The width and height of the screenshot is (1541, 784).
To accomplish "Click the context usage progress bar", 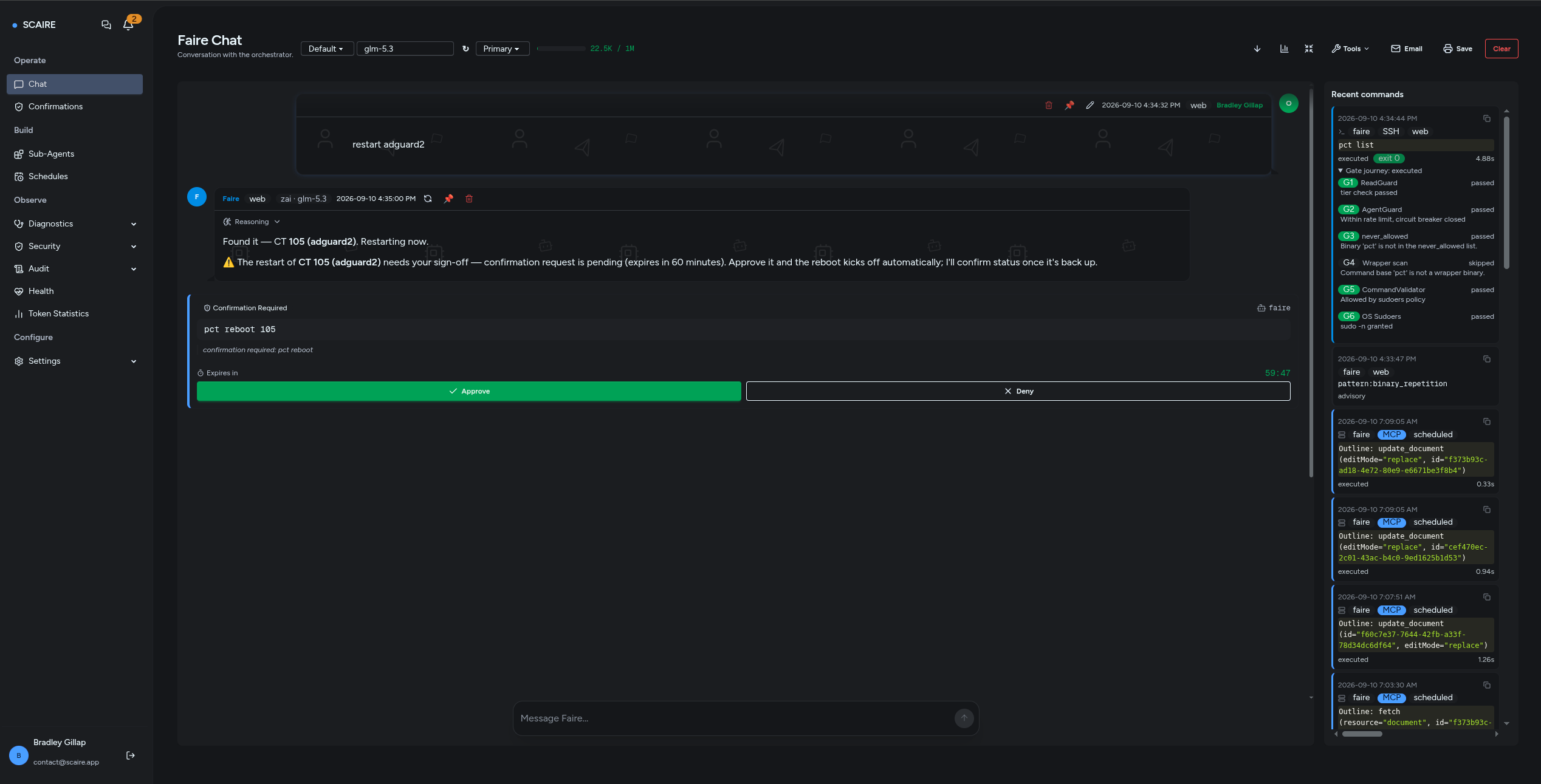I will coord(561,49).
